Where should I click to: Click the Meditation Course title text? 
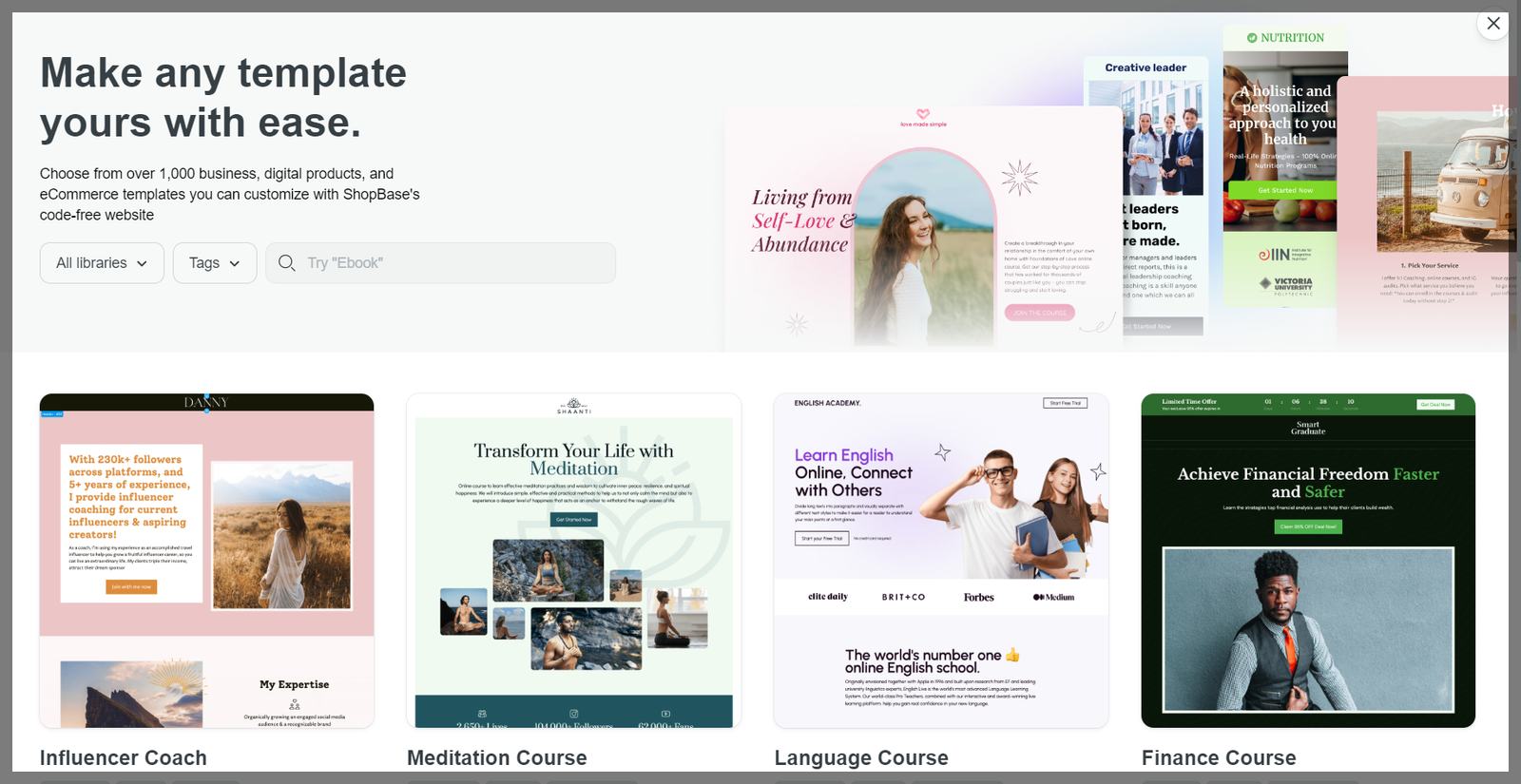(x=497, y=757)
